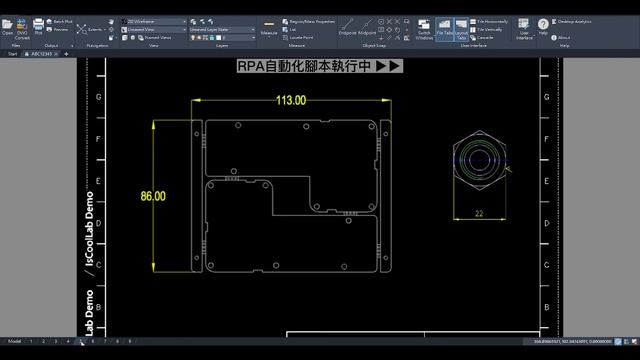Expand the current layer dropdown list
Viewport: 640px width, 360px height.
tap(253, 38)
